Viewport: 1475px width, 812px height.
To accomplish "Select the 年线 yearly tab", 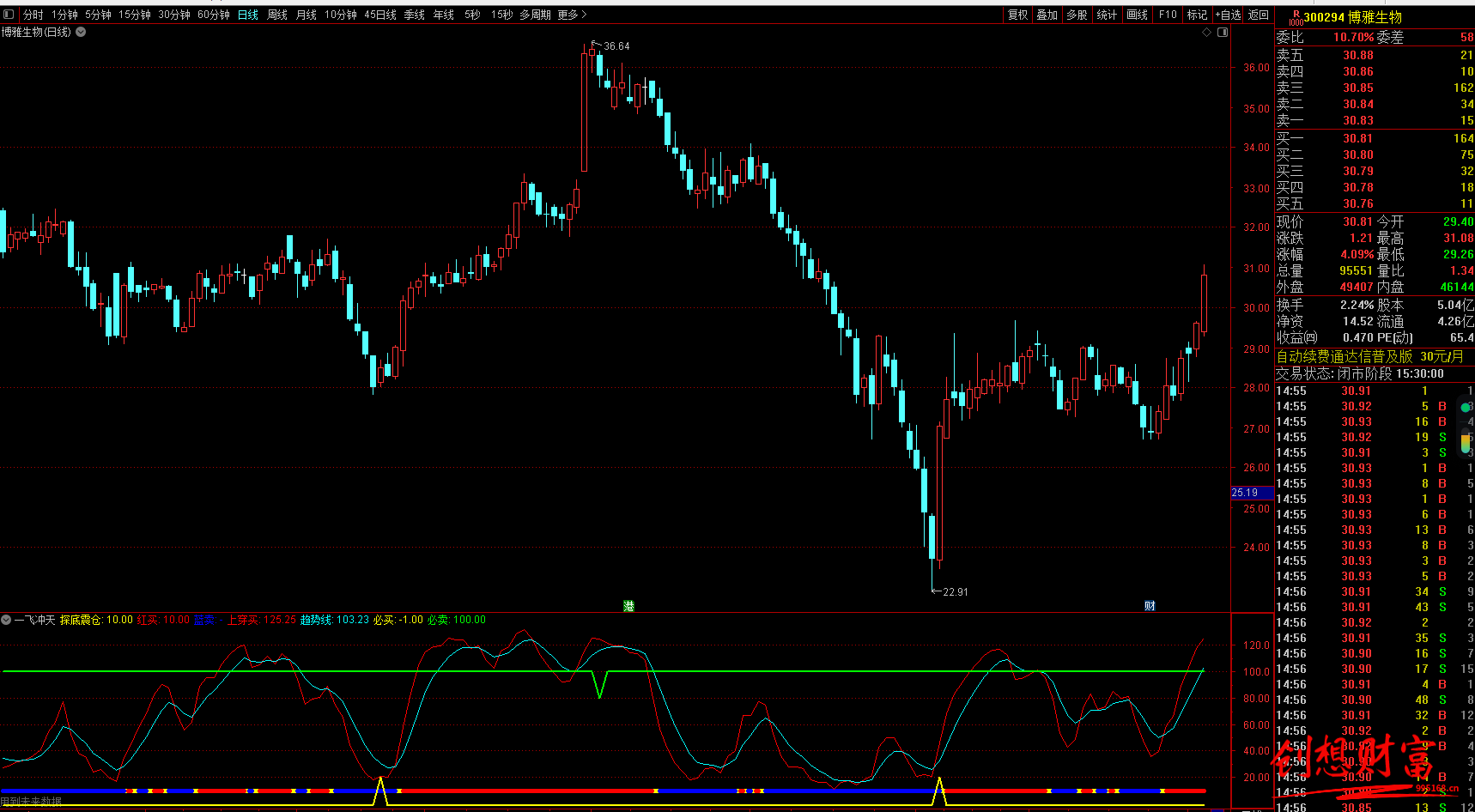I will point(444,15).
